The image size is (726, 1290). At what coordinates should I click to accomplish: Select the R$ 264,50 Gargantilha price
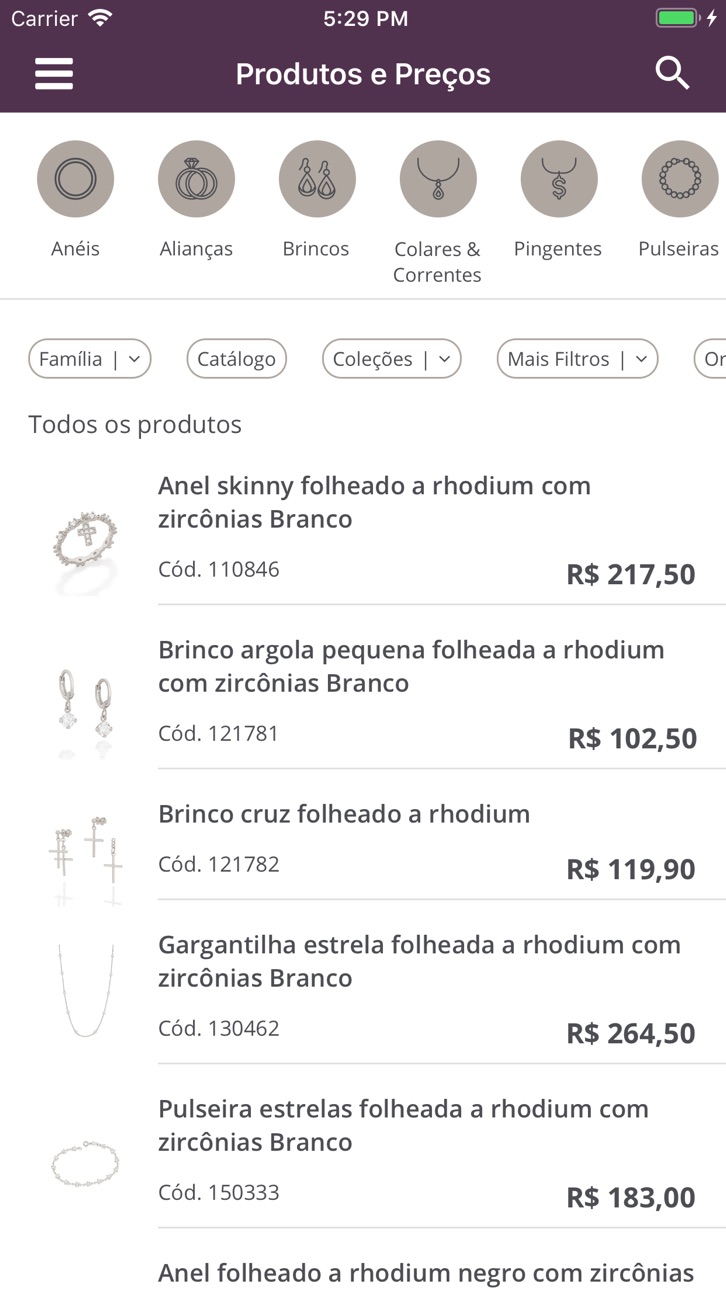coord(631,1033)
